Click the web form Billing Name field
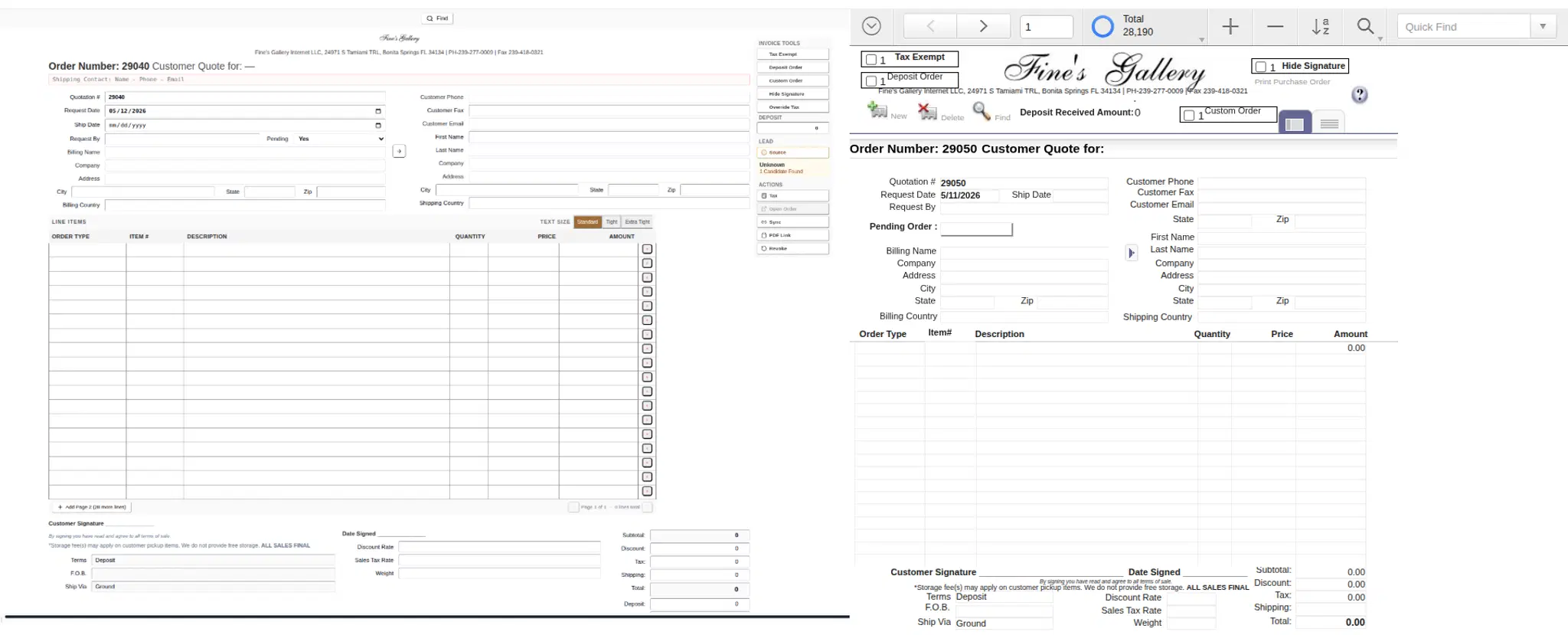 pos(245,152)
